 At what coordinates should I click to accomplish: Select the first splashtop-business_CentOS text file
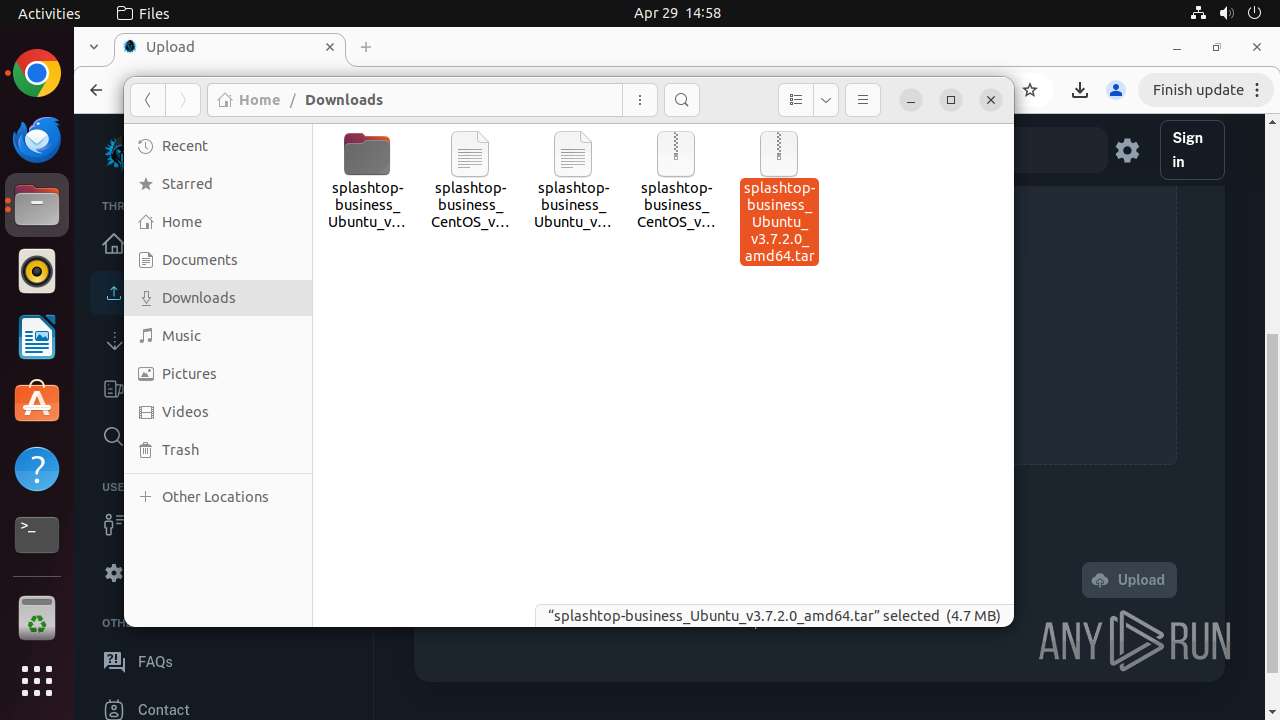click(x=470, y=181)
